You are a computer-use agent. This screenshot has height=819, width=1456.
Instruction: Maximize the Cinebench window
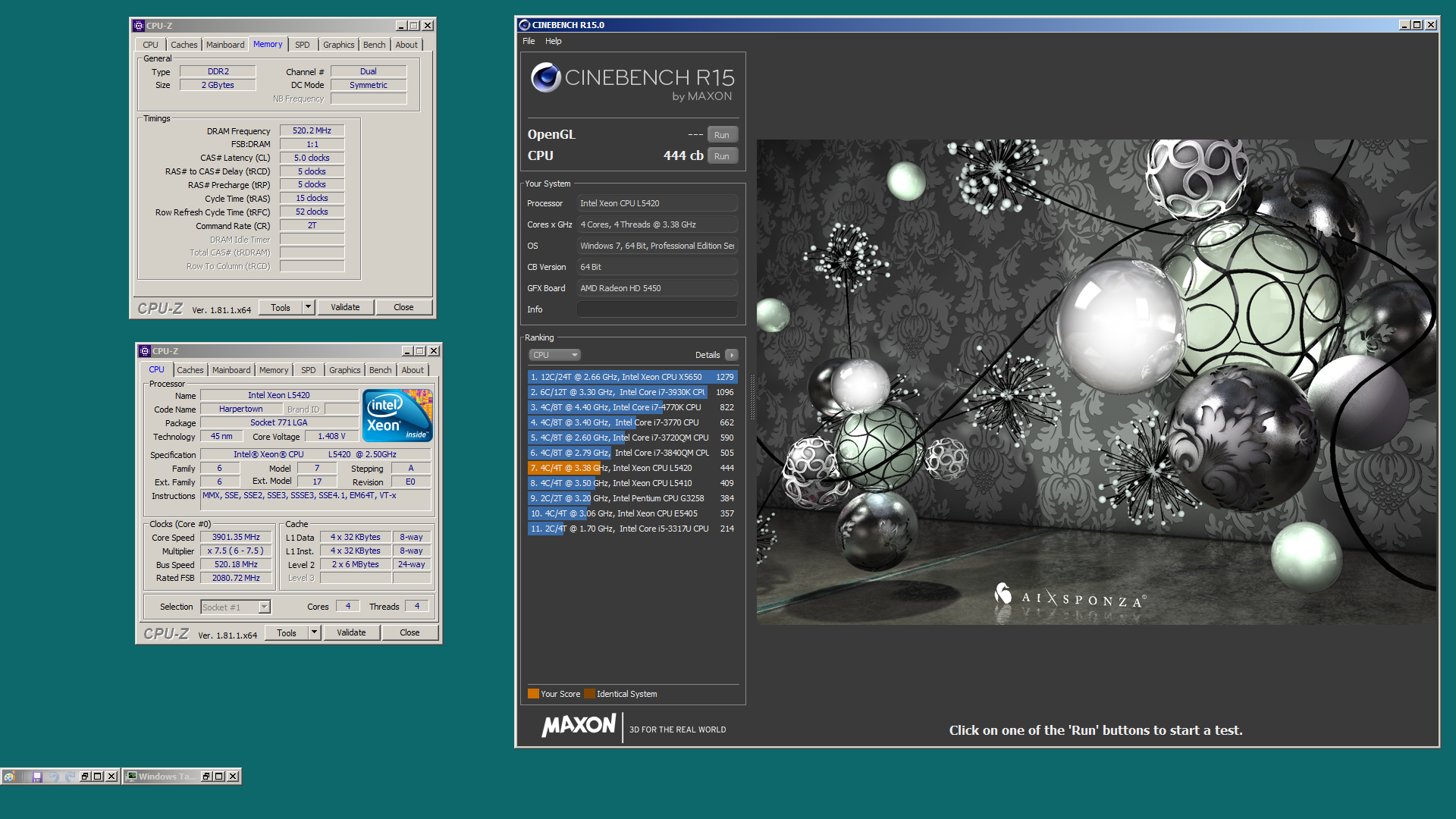[x=1417, y=25]
